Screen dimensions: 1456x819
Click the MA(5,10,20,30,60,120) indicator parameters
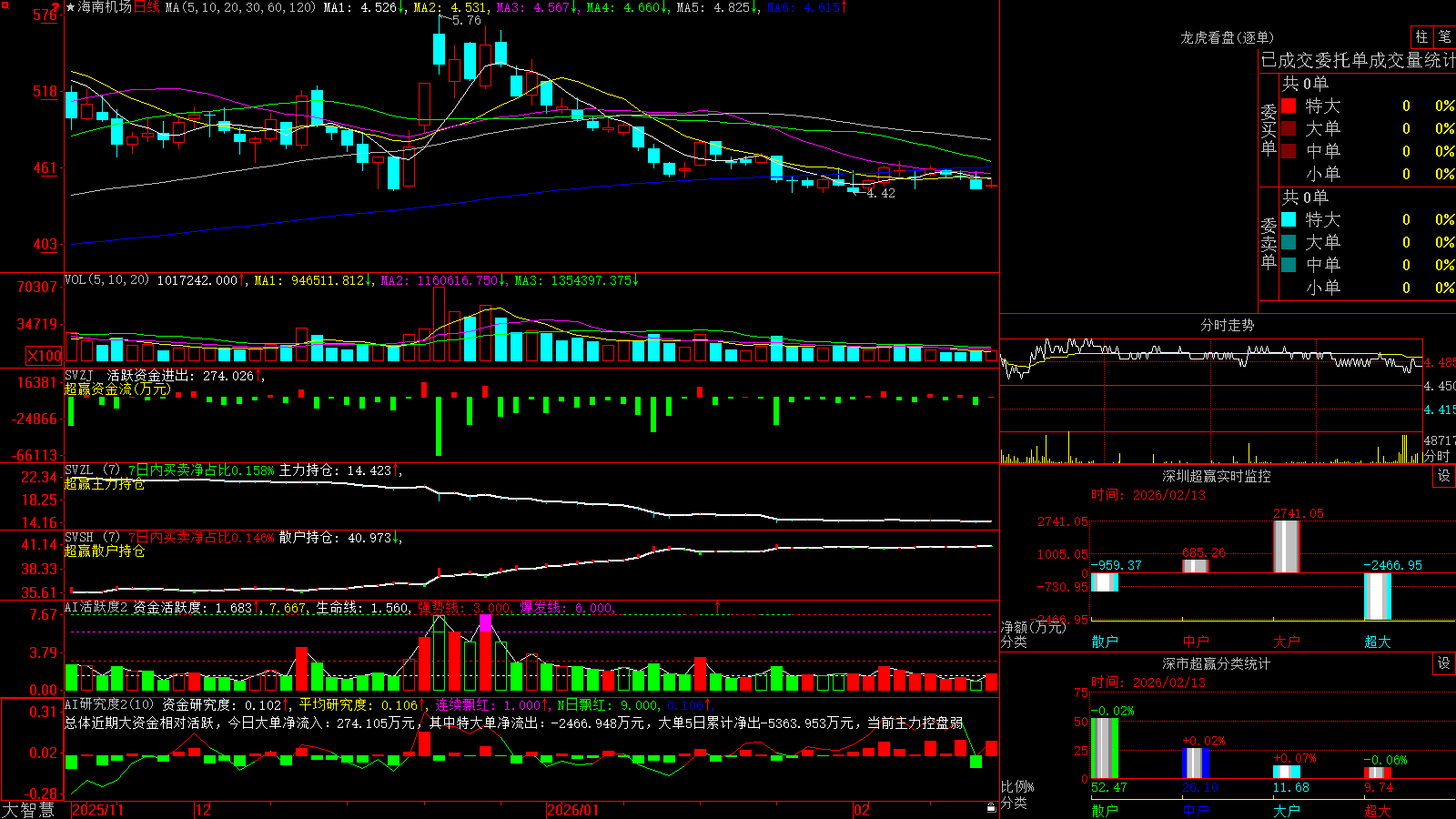tap(240, 7)
